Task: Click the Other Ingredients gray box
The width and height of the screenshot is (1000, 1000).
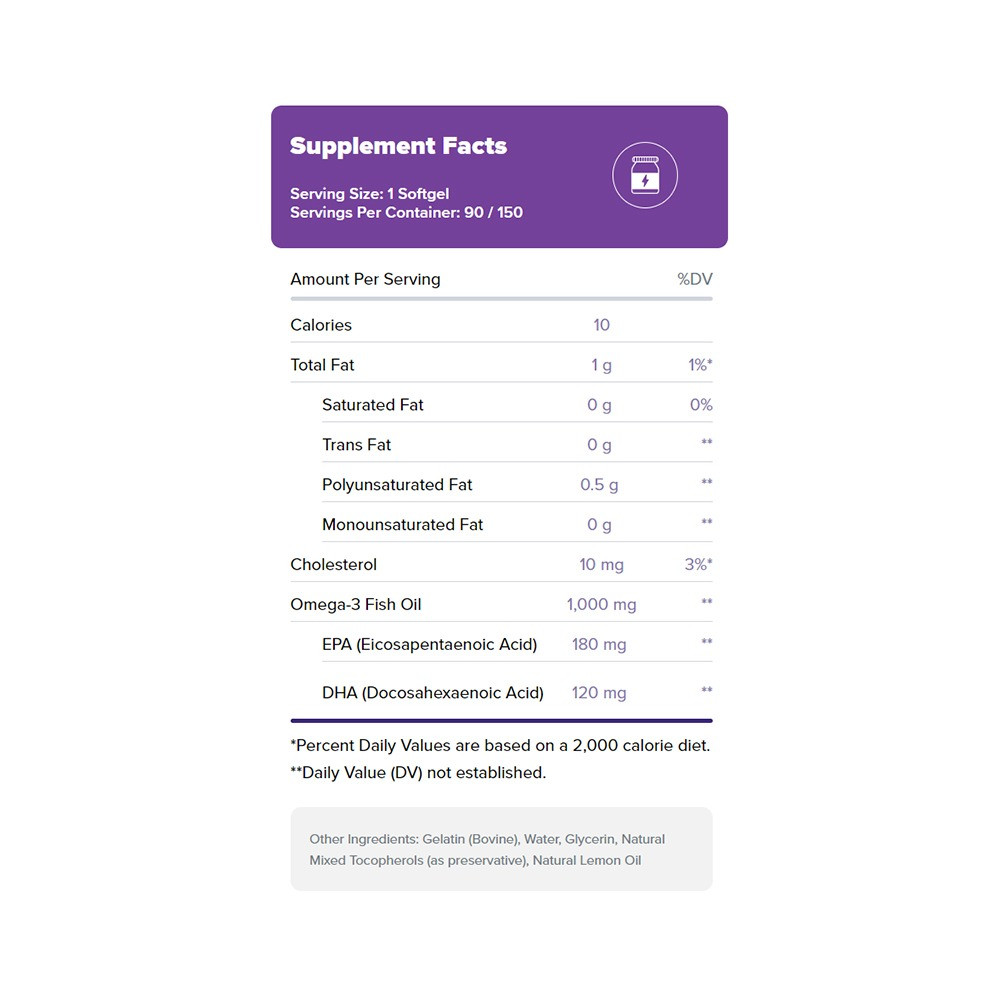Action: pos(501,849)
